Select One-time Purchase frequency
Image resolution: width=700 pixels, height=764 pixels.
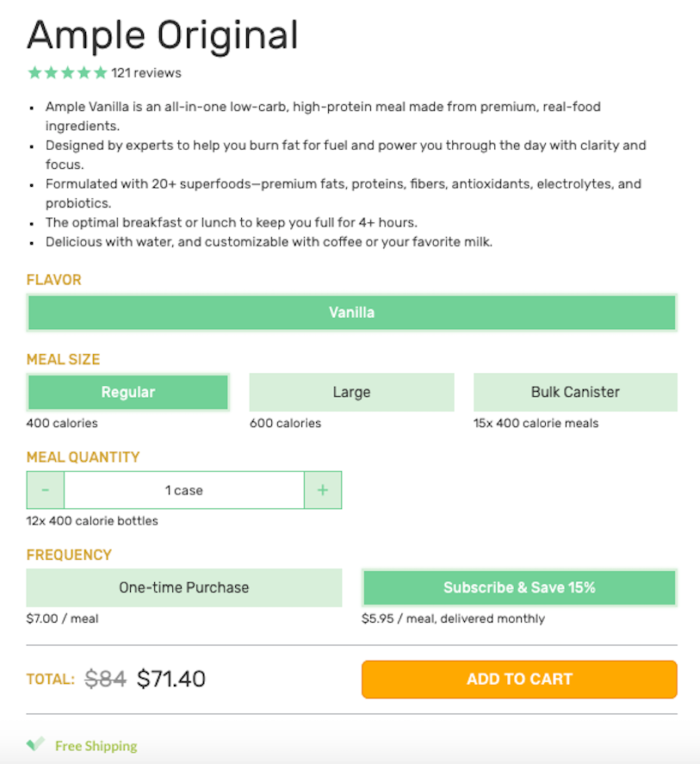(184, 588)
